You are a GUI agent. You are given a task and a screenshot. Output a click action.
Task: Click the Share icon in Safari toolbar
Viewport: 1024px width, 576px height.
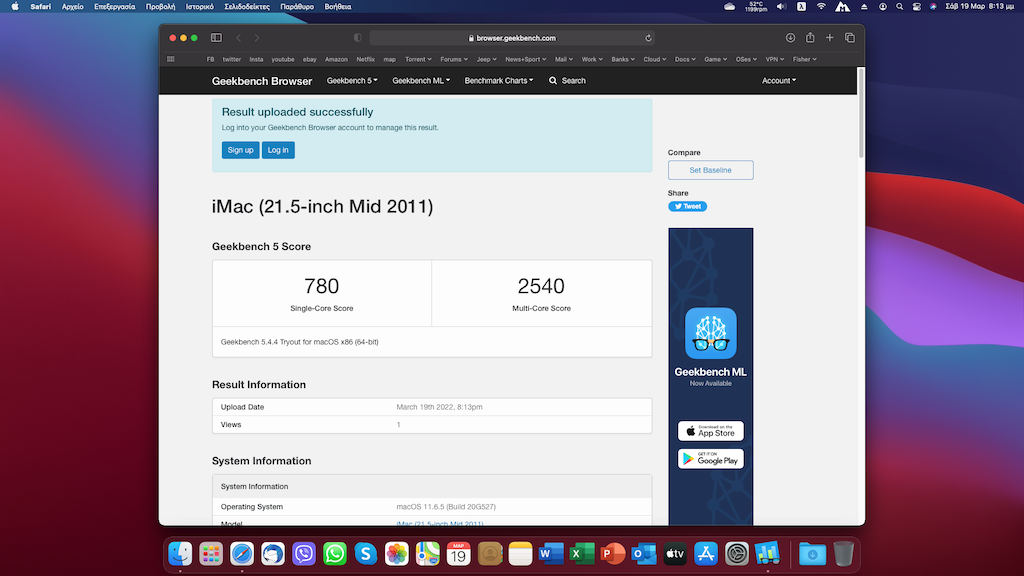point(810,38)
